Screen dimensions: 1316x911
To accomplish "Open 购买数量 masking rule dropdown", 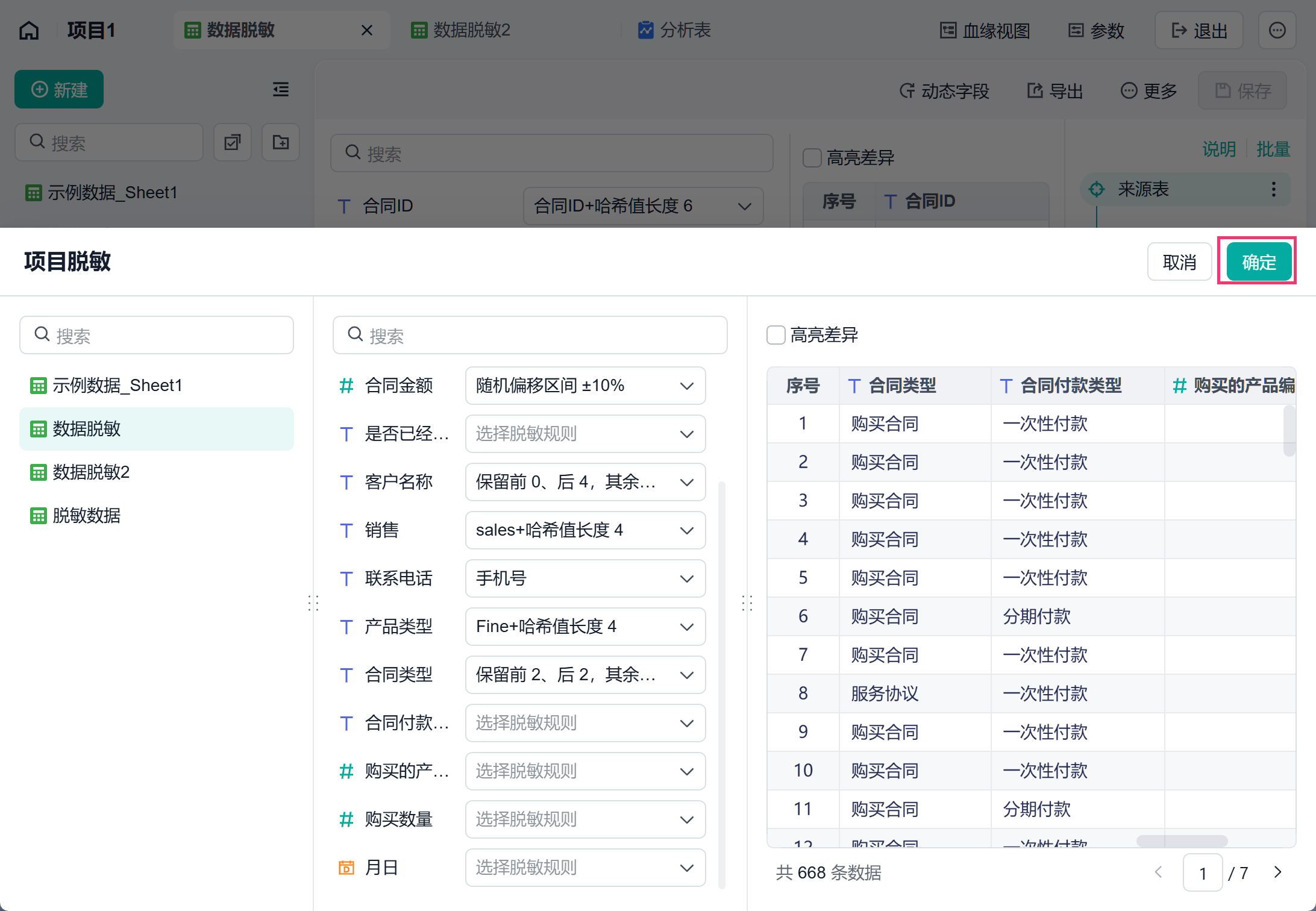I will click(x=585, y=819).
